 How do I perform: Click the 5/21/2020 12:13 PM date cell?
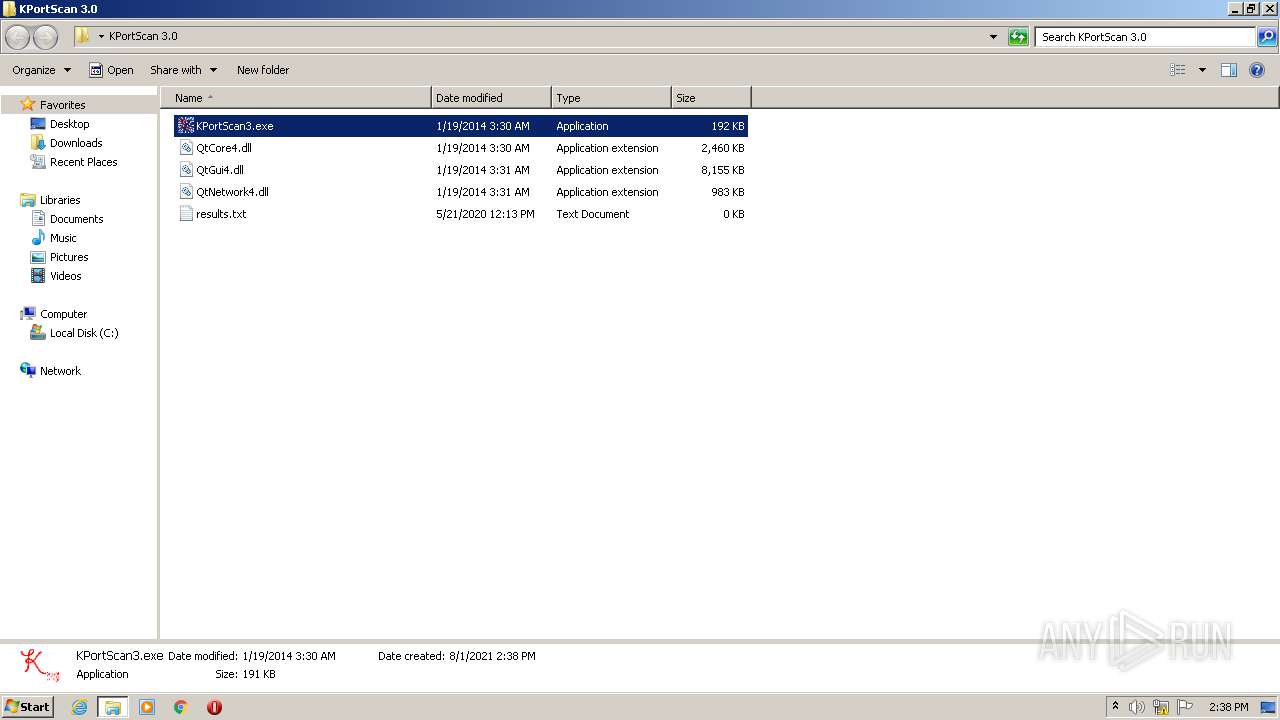click(485, 214)
